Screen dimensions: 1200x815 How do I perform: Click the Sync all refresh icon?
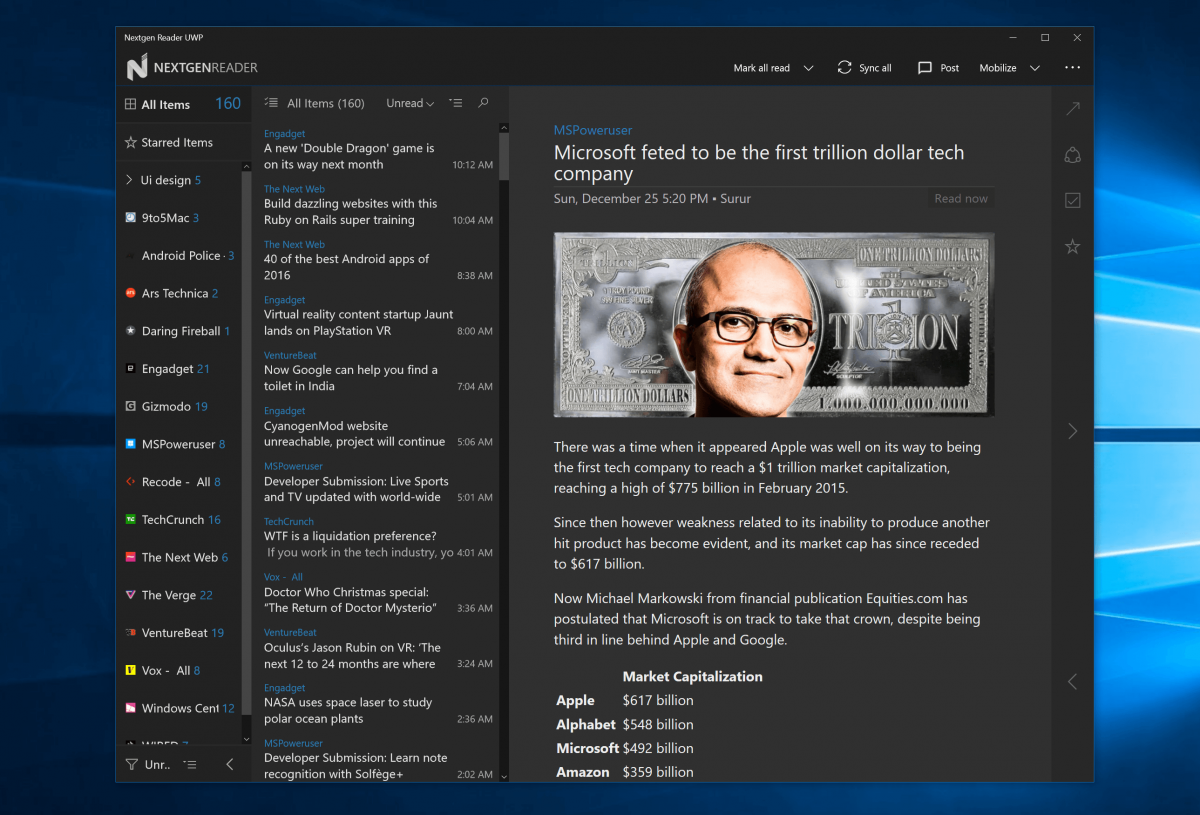(x=845, y=68)
